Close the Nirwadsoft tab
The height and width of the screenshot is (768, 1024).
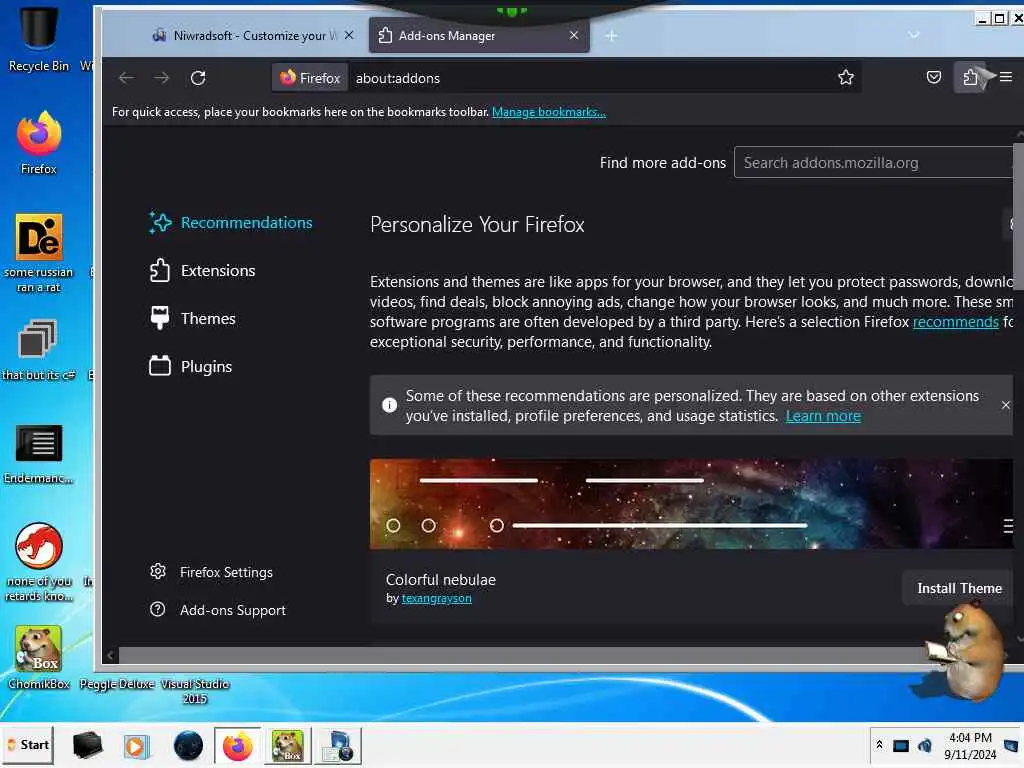pyautogui.click(x=349, y=35)
